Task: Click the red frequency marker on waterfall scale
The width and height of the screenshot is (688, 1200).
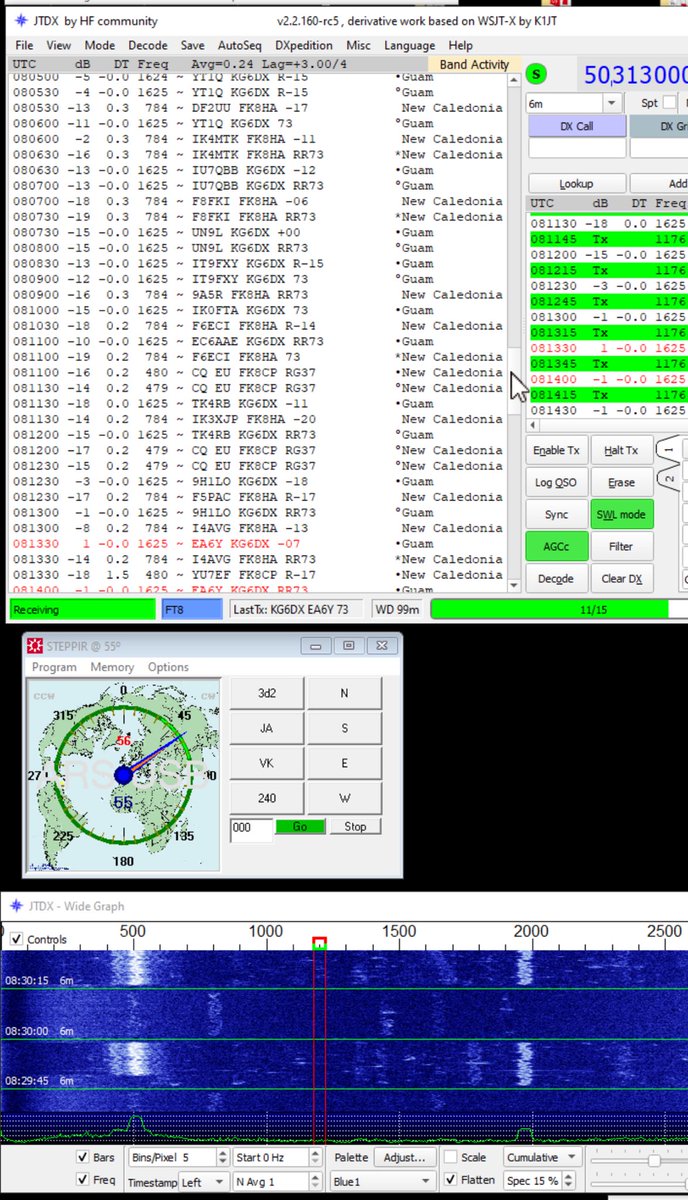Action: pyautogui.click(x=319, y=943)
